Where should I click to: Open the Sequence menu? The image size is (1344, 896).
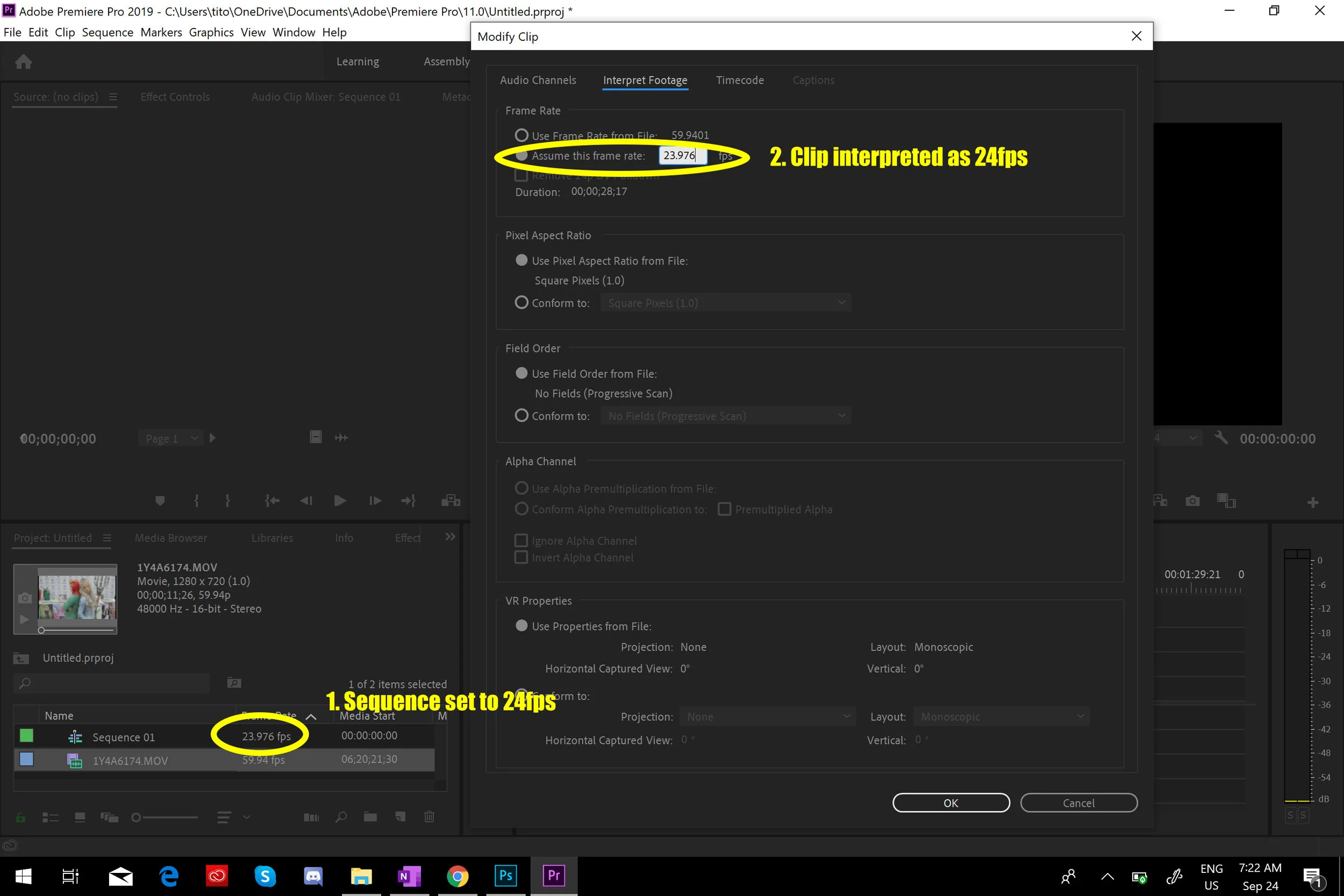[108, 32]
